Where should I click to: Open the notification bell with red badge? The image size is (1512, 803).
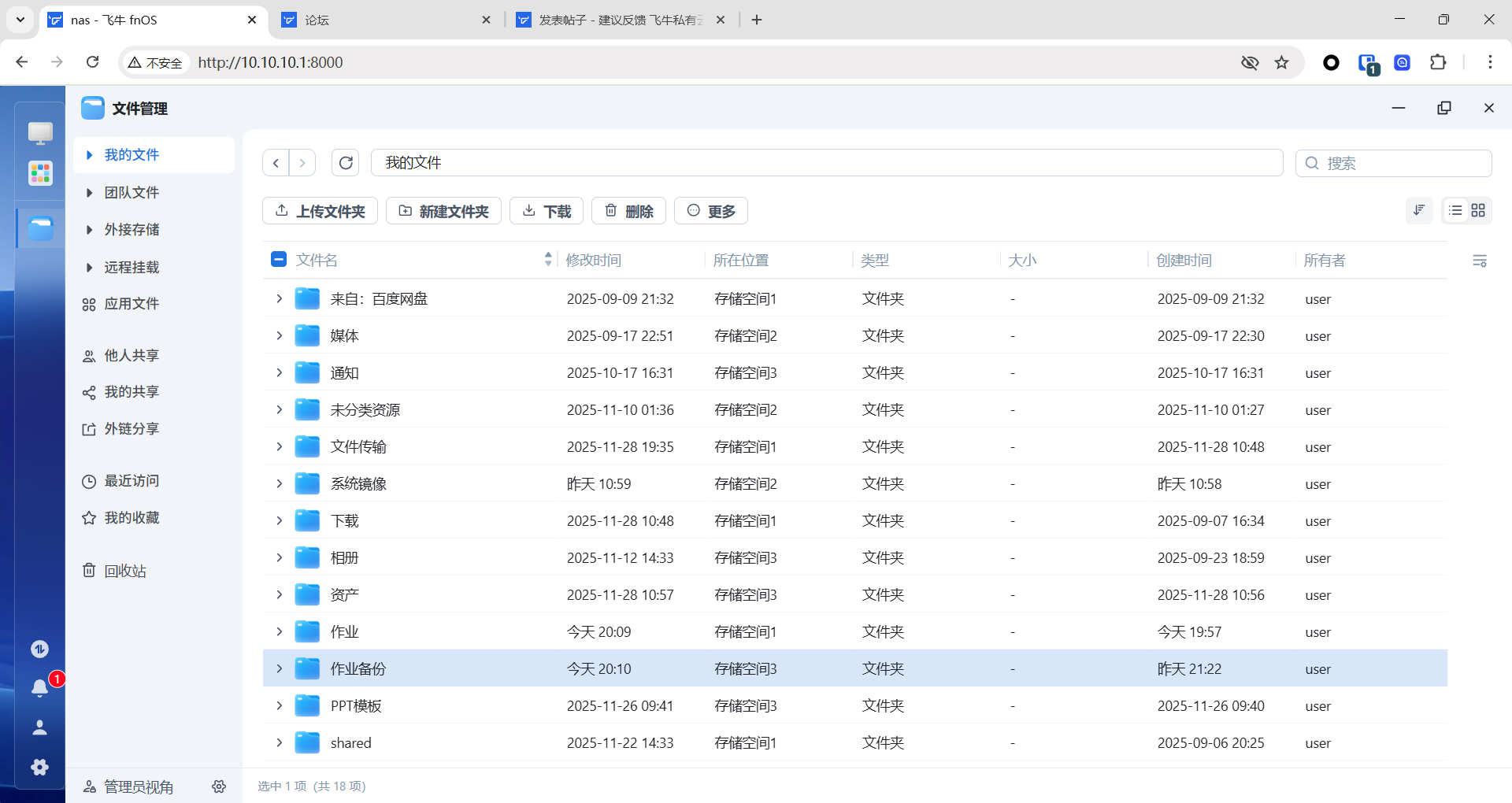click(x=40, y=688)
